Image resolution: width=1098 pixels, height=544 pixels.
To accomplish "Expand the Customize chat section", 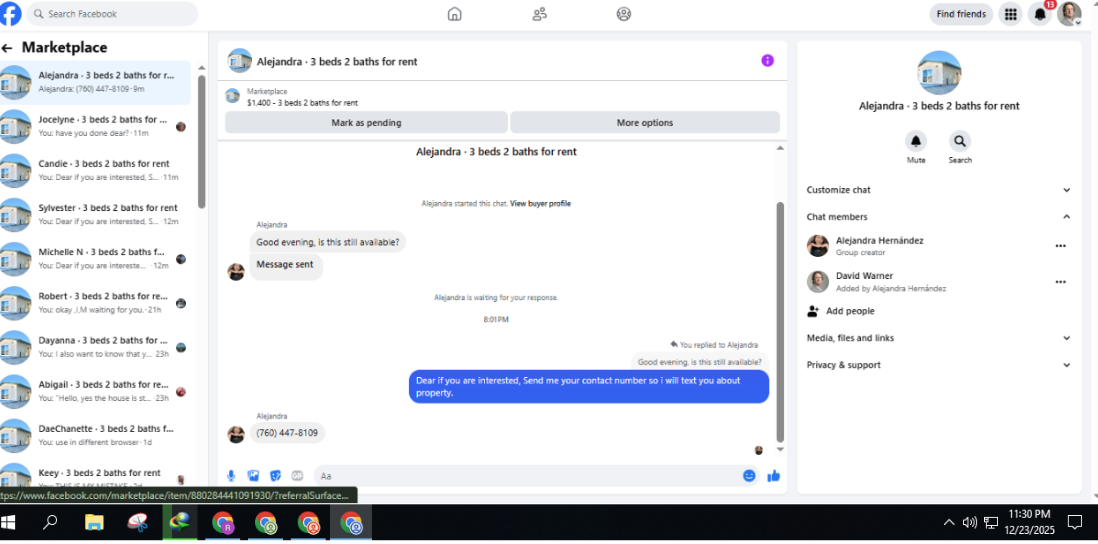I will pyautogui.click(x=939, y=190).
